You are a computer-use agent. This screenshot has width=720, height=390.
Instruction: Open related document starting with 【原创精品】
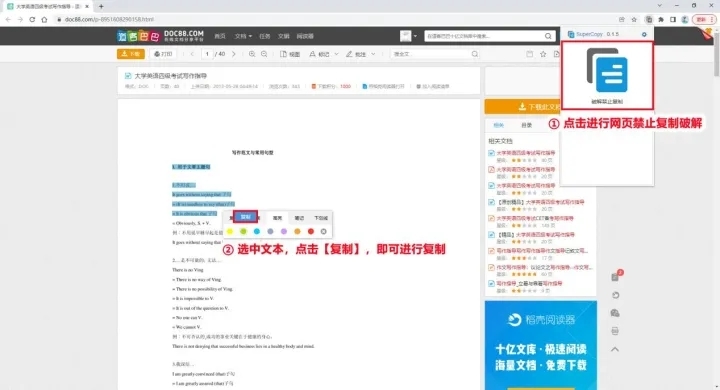tap(541, 202)
